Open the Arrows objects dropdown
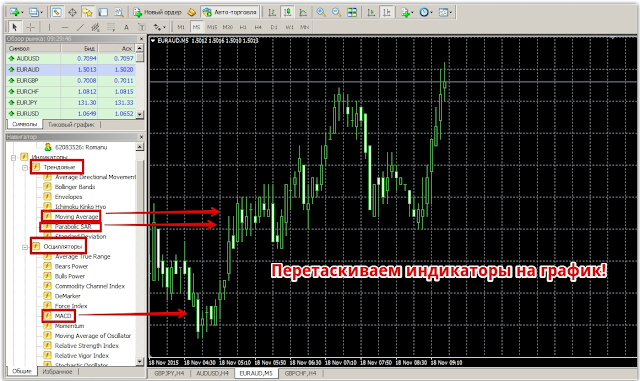640x381 pixels. pos(160,27)
